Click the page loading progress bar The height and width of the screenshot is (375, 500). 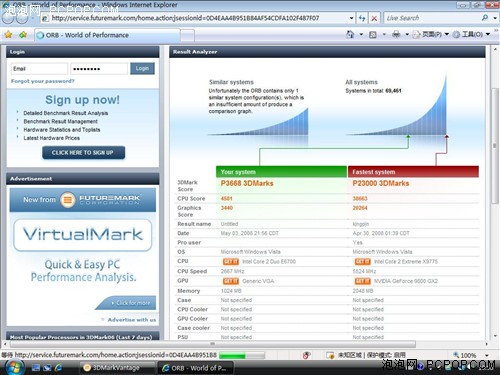click(242, 356)
